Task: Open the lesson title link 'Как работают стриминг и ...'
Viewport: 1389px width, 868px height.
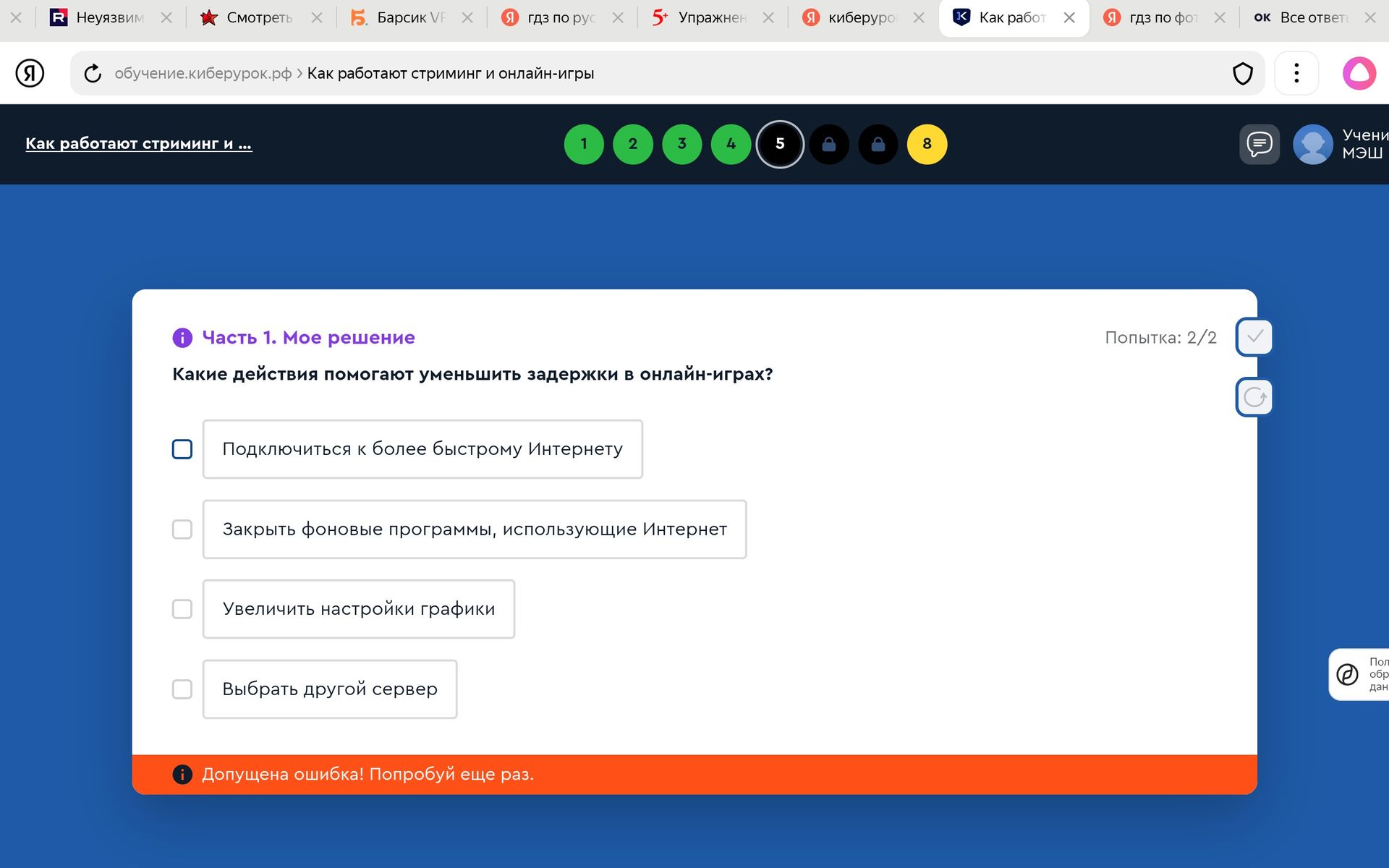Action: point(139,143)
